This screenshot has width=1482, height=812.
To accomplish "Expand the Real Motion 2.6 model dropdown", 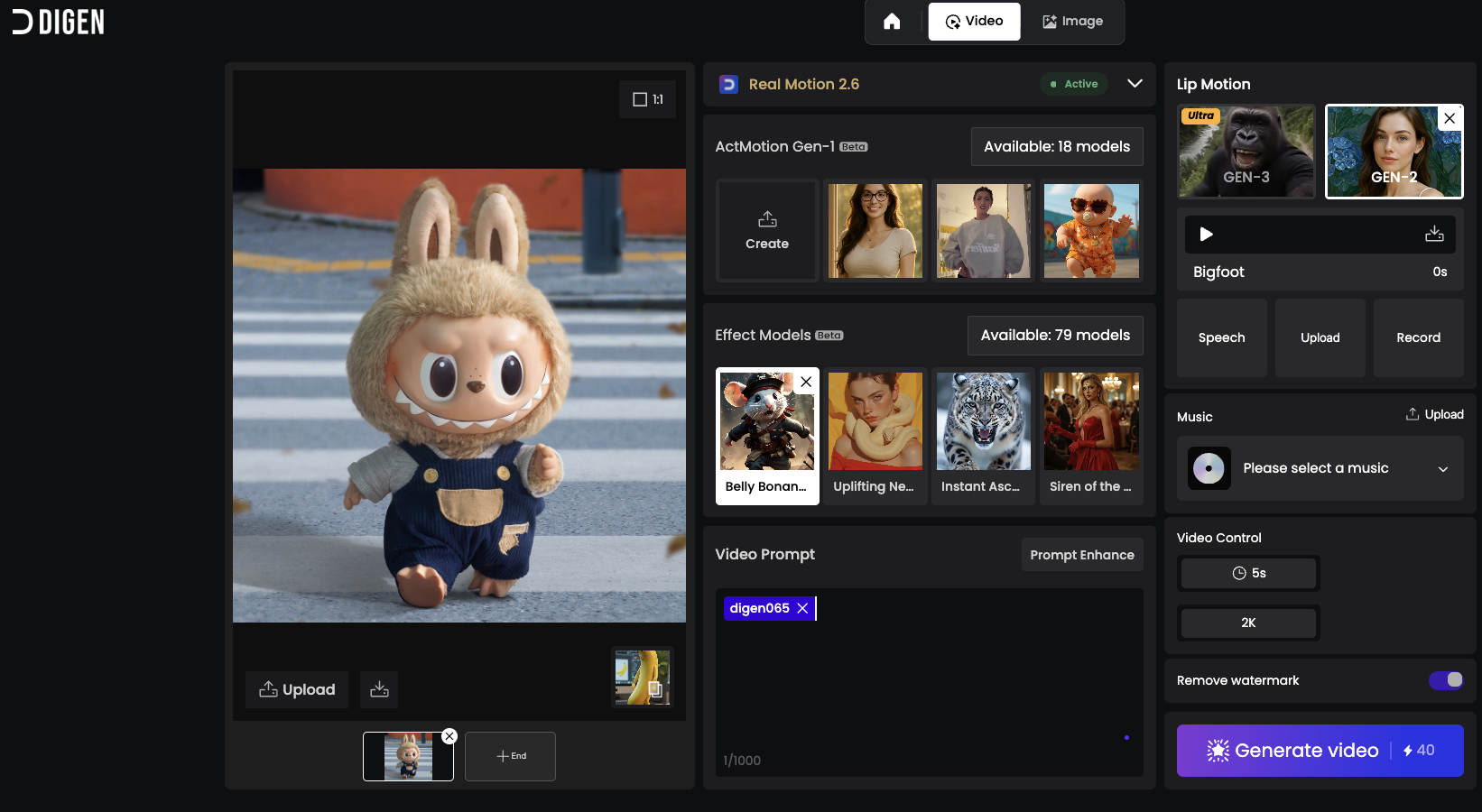I will pos(1135,84).
